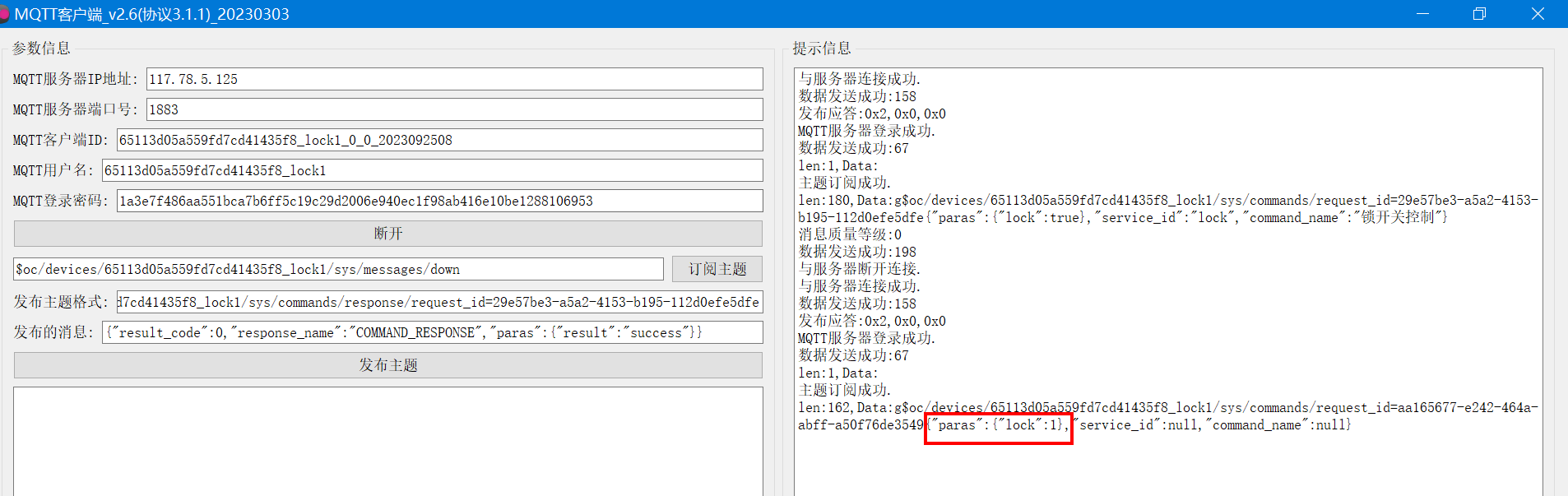This screenshot has height=496, width=1568.
Task: Click the second 主题订阅成功 log line
Action: pyautogui.click(x=845, y=390)
